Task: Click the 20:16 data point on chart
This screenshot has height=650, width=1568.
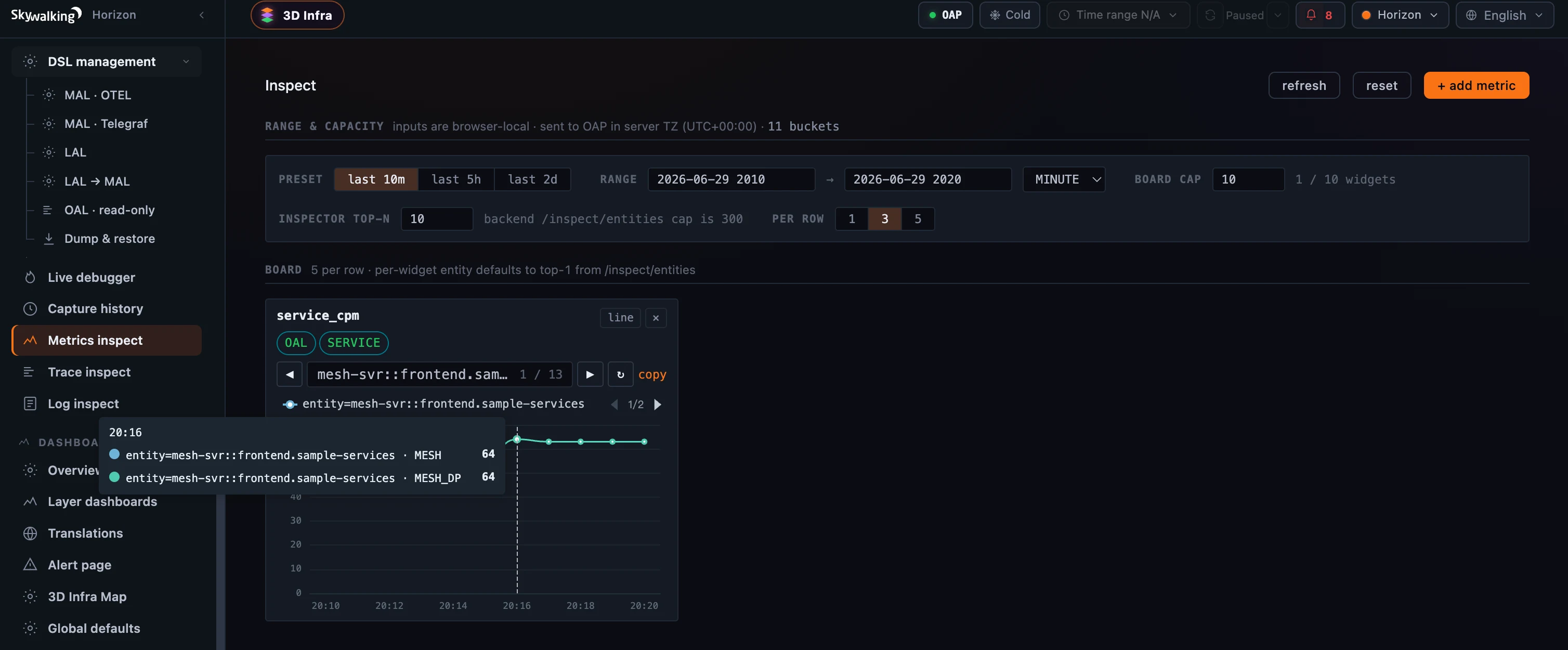Action: pos(517,439)
